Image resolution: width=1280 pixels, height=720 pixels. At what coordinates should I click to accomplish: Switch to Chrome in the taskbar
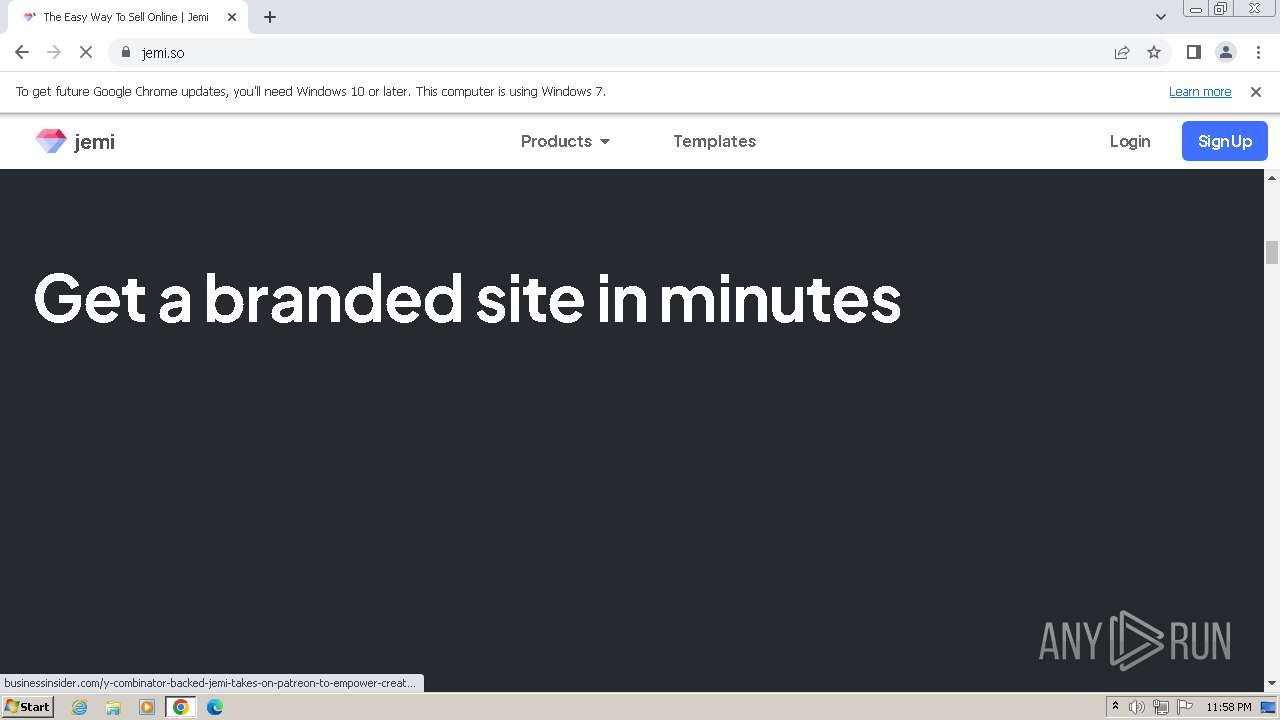(x=181, y=707)
